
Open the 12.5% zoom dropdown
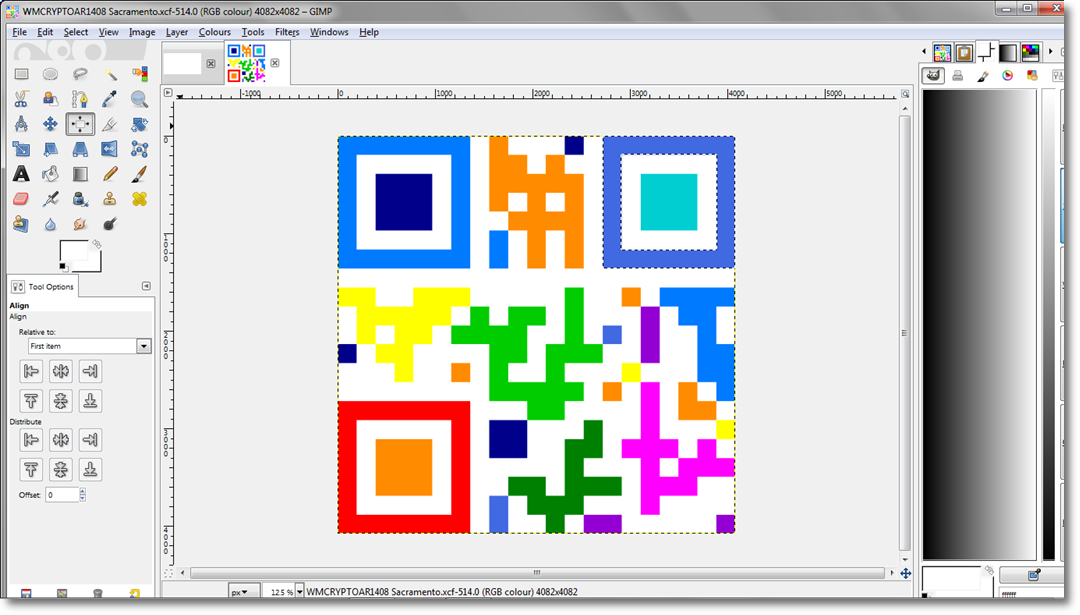pyautogui.click(x=300, y=592)
